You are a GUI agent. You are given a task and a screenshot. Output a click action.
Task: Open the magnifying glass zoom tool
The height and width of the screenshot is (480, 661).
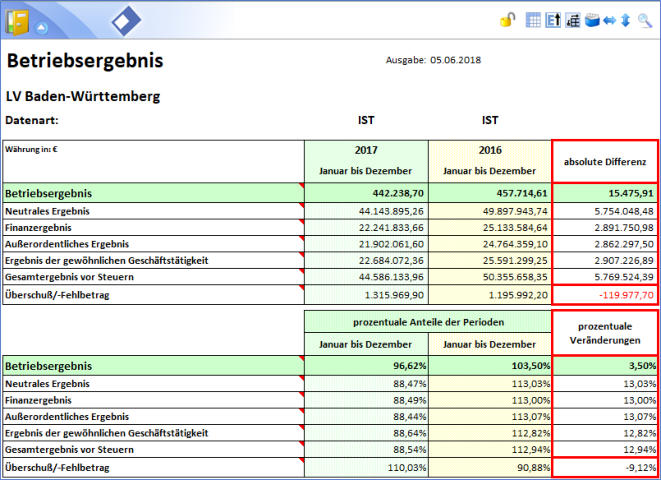click(645, 20)
